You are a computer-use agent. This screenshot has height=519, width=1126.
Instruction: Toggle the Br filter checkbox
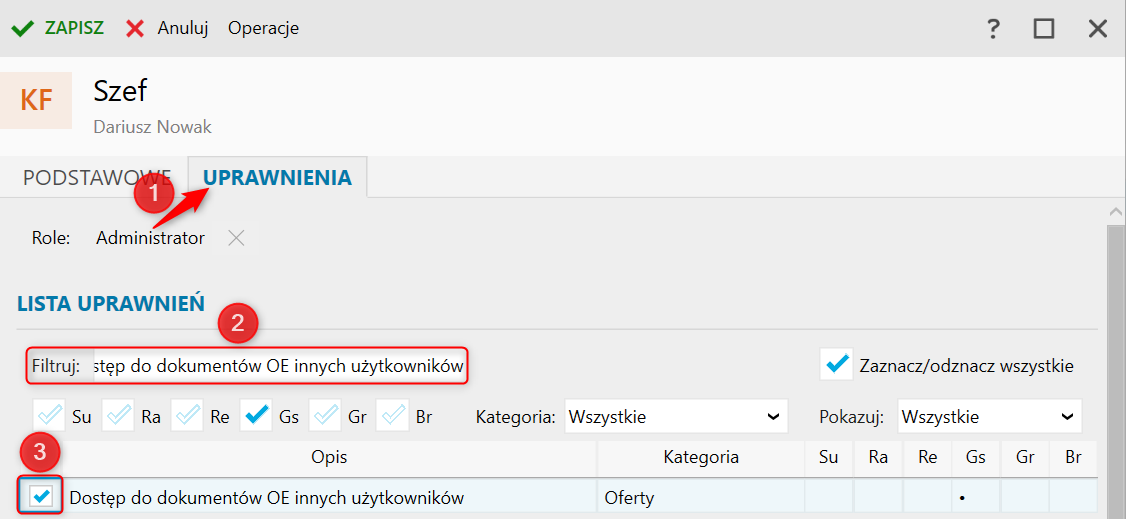[x=392, y=416]
